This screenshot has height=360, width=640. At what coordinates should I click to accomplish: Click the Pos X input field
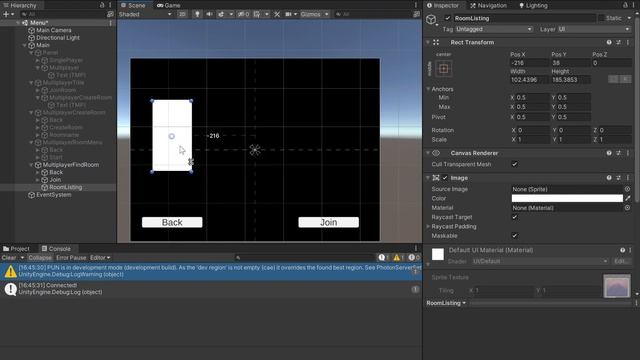pyautogui.click(x=529, y=63)
